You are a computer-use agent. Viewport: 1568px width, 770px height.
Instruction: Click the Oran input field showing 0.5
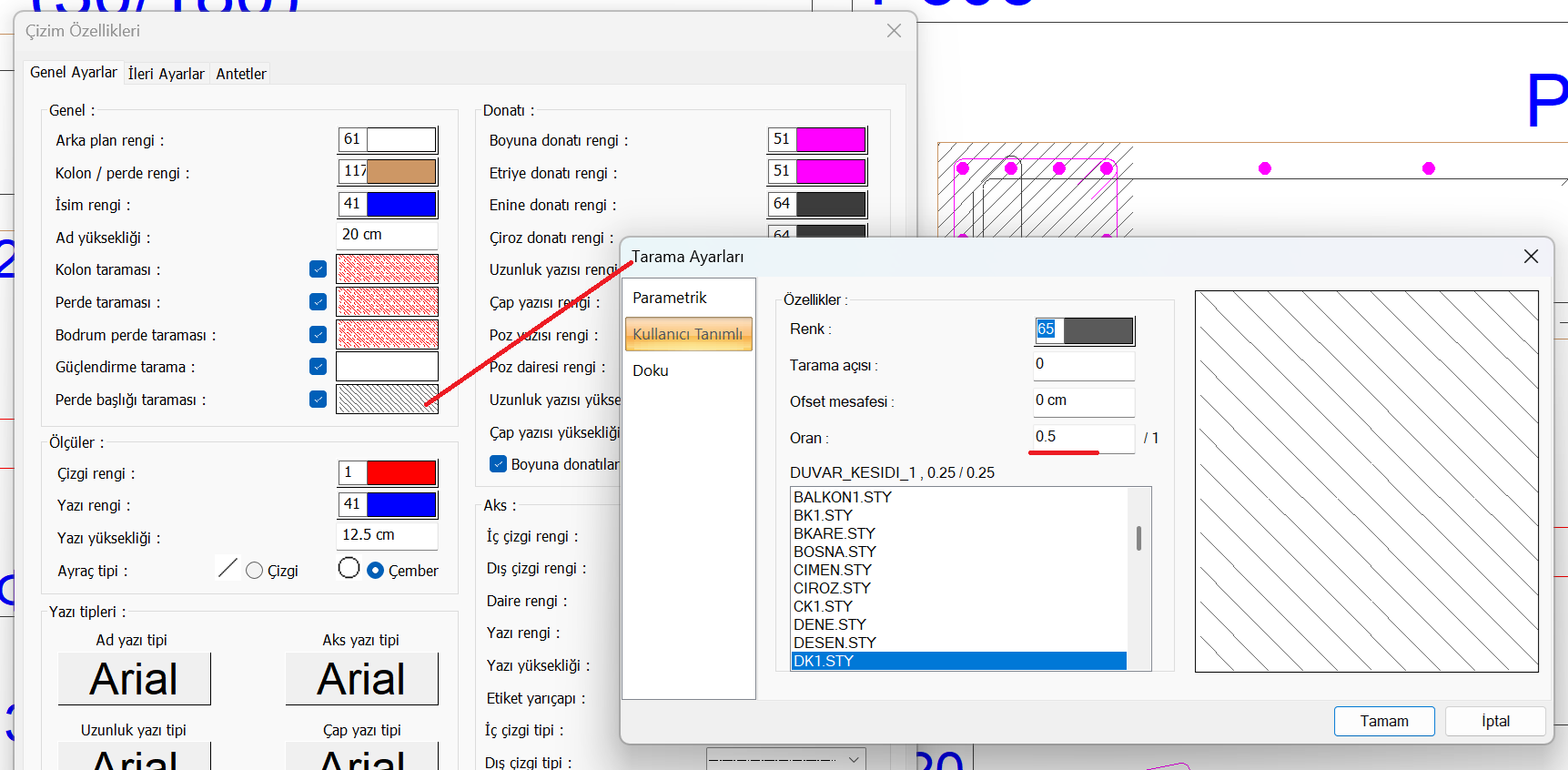[1082, 437]
